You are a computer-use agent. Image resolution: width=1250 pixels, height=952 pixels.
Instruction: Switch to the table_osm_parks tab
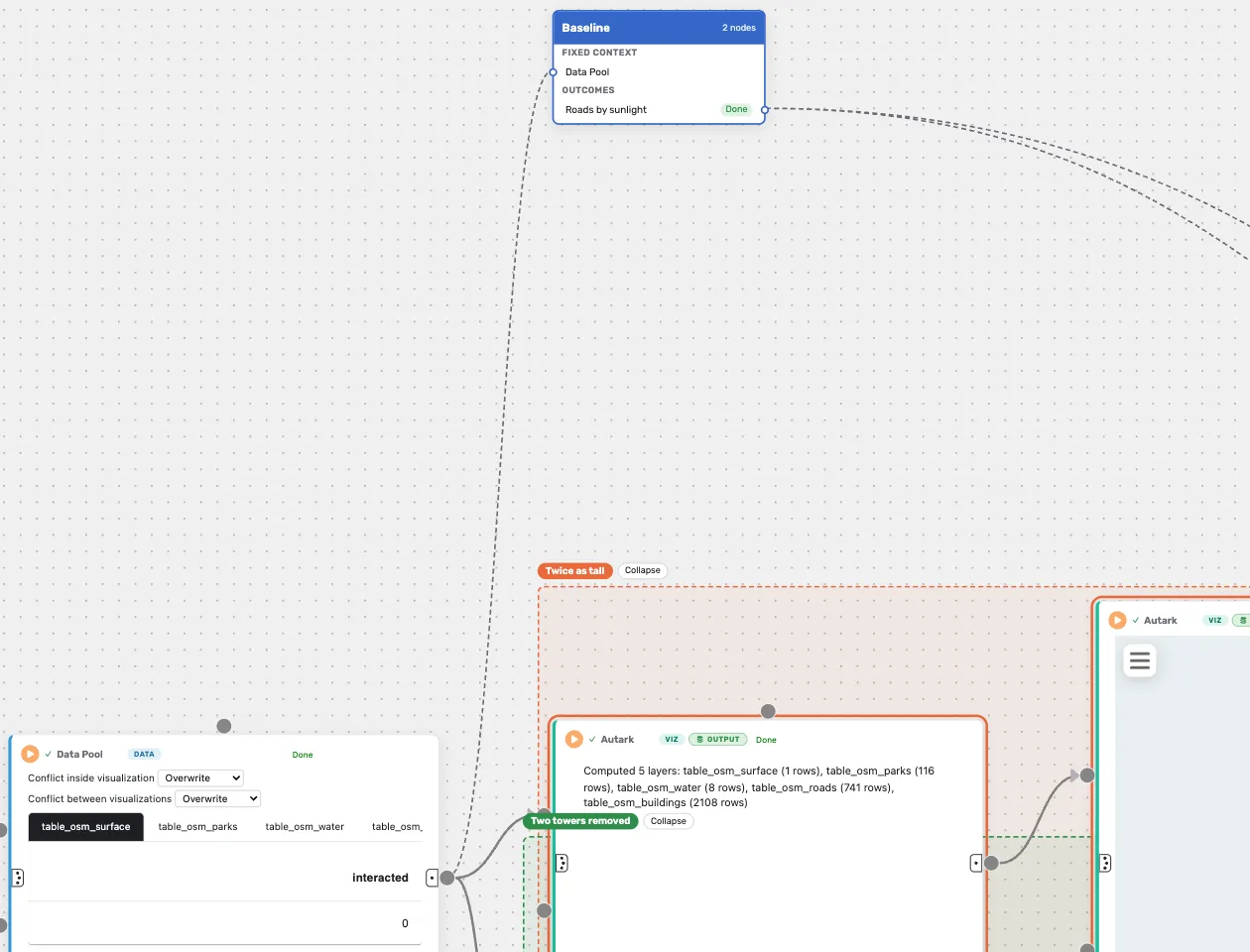198,827
